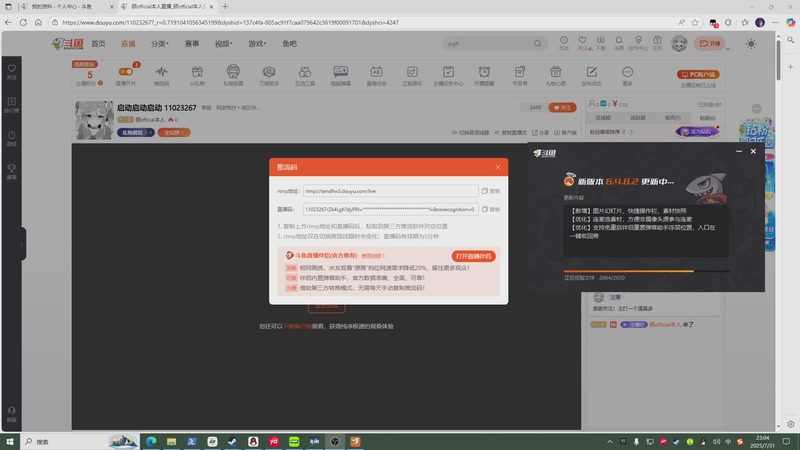
Task: Click the Douyu search input field
Action: [487, 43]
